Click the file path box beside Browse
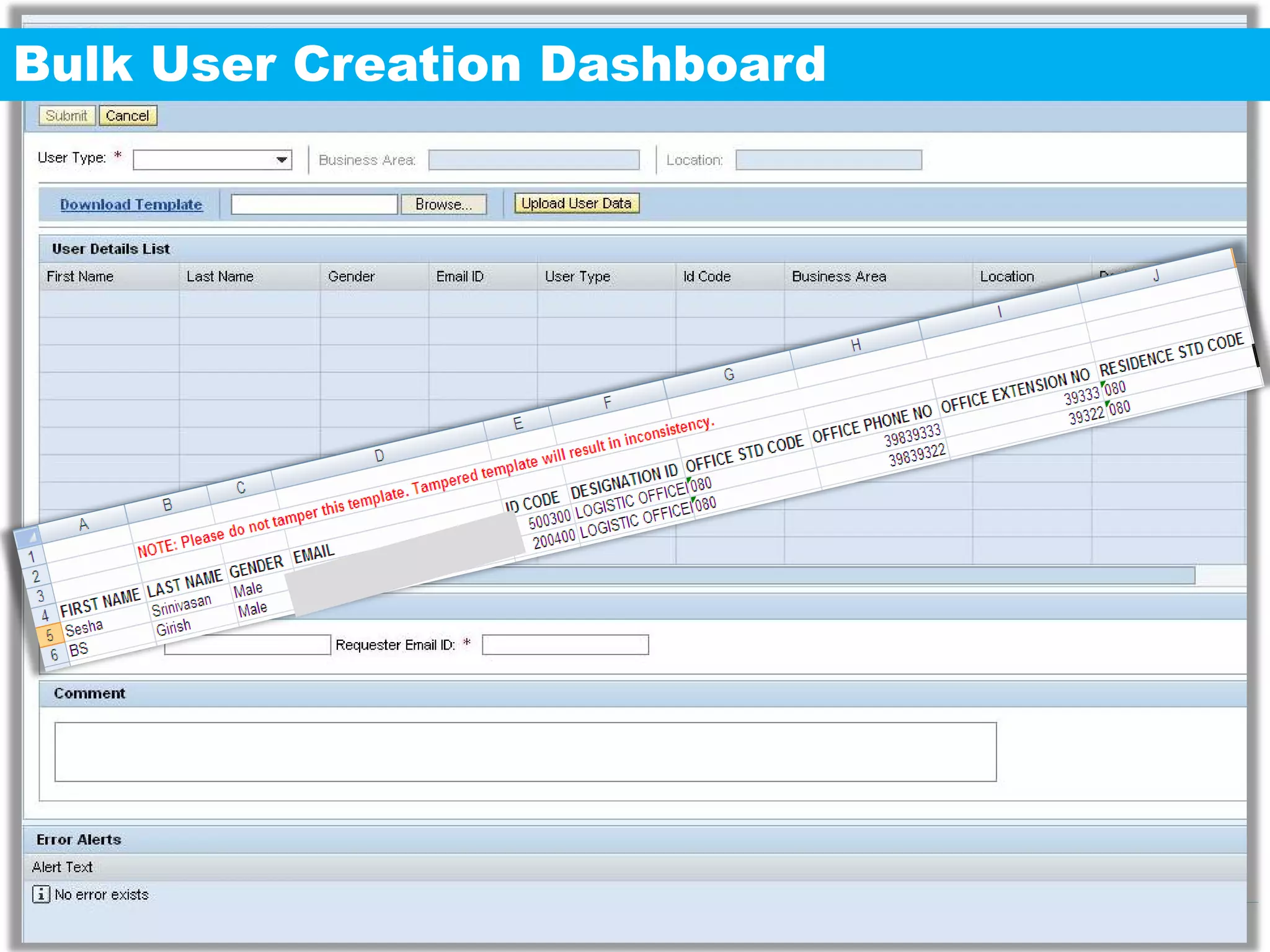 click(x=314, y=205)
